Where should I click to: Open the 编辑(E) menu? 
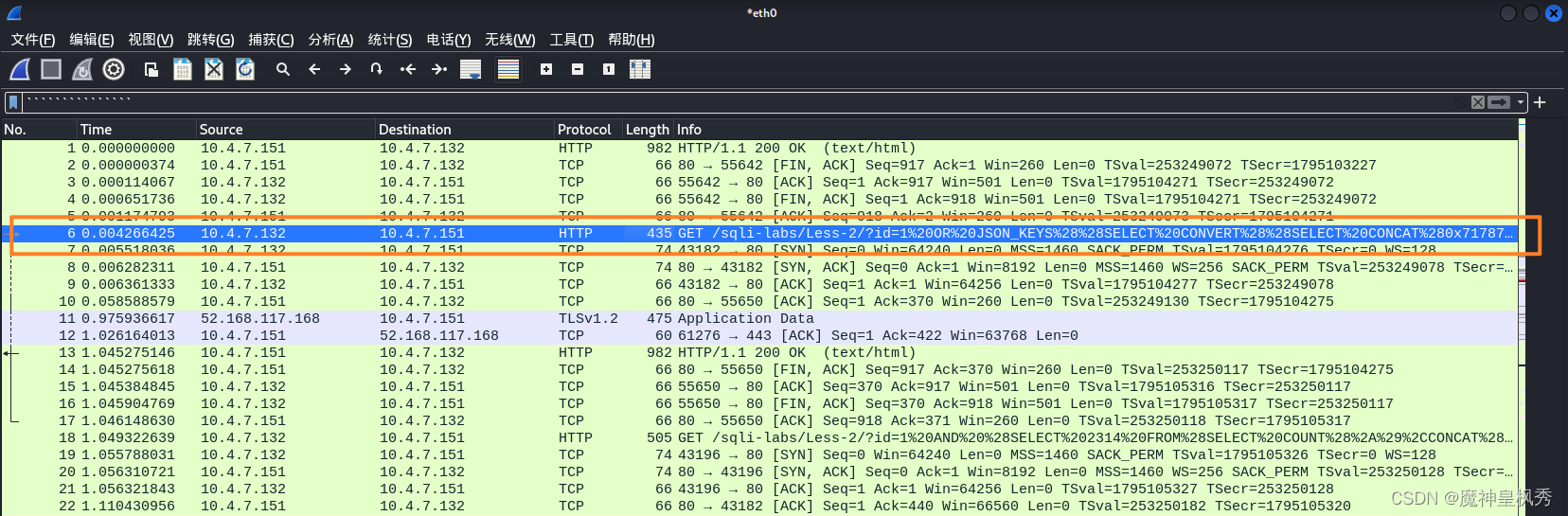tap(92, 40)
